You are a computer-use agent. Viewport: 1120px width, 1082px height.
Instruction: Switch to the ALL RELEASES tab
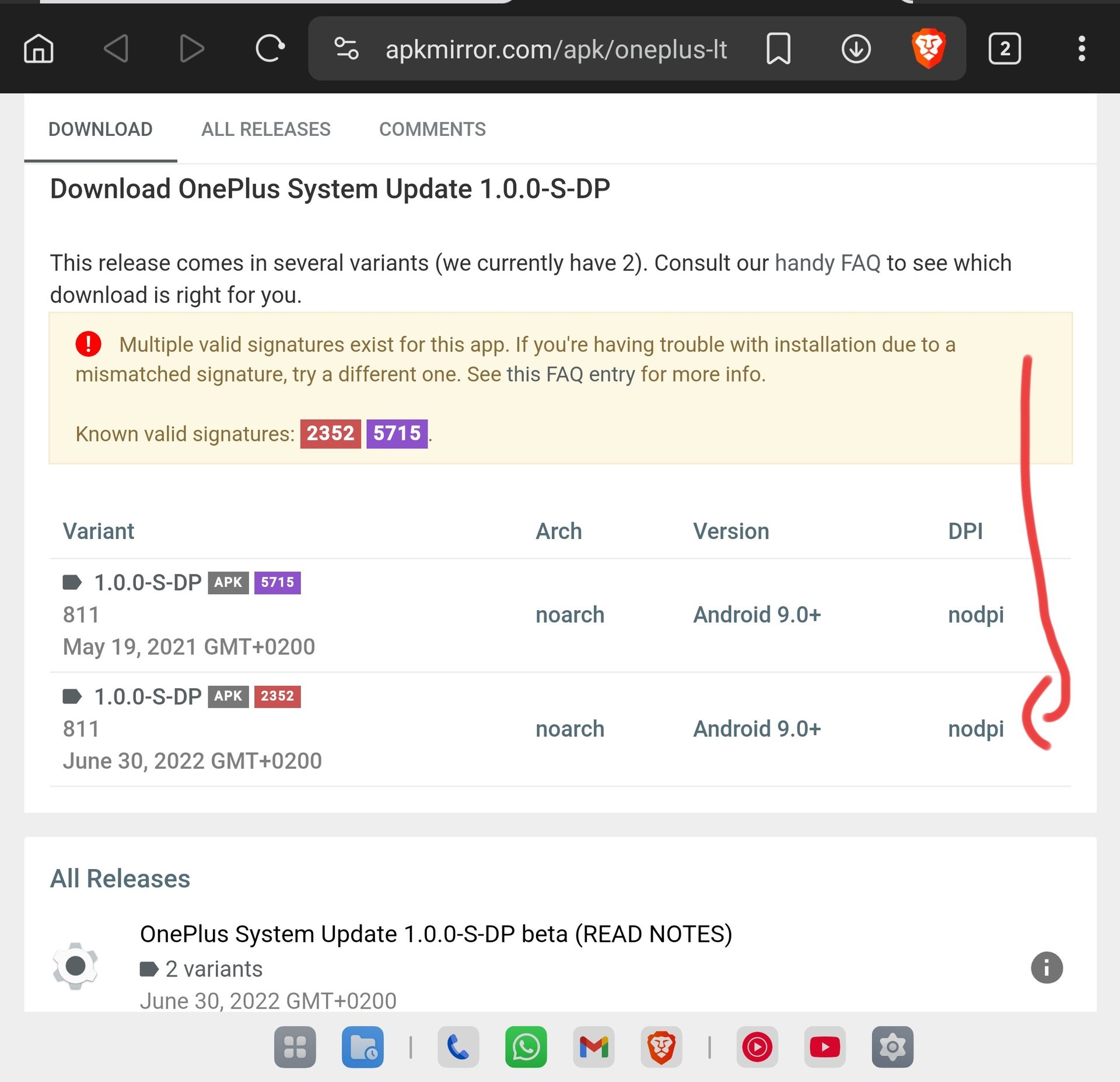point(265,129)
